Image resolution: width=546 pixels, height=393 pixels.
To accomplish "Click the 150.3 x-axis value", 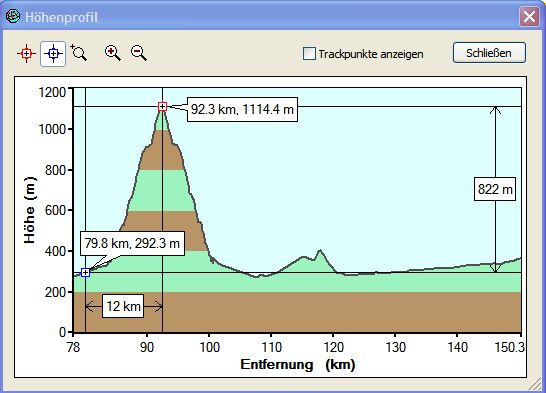I will [x=509, y=347].
